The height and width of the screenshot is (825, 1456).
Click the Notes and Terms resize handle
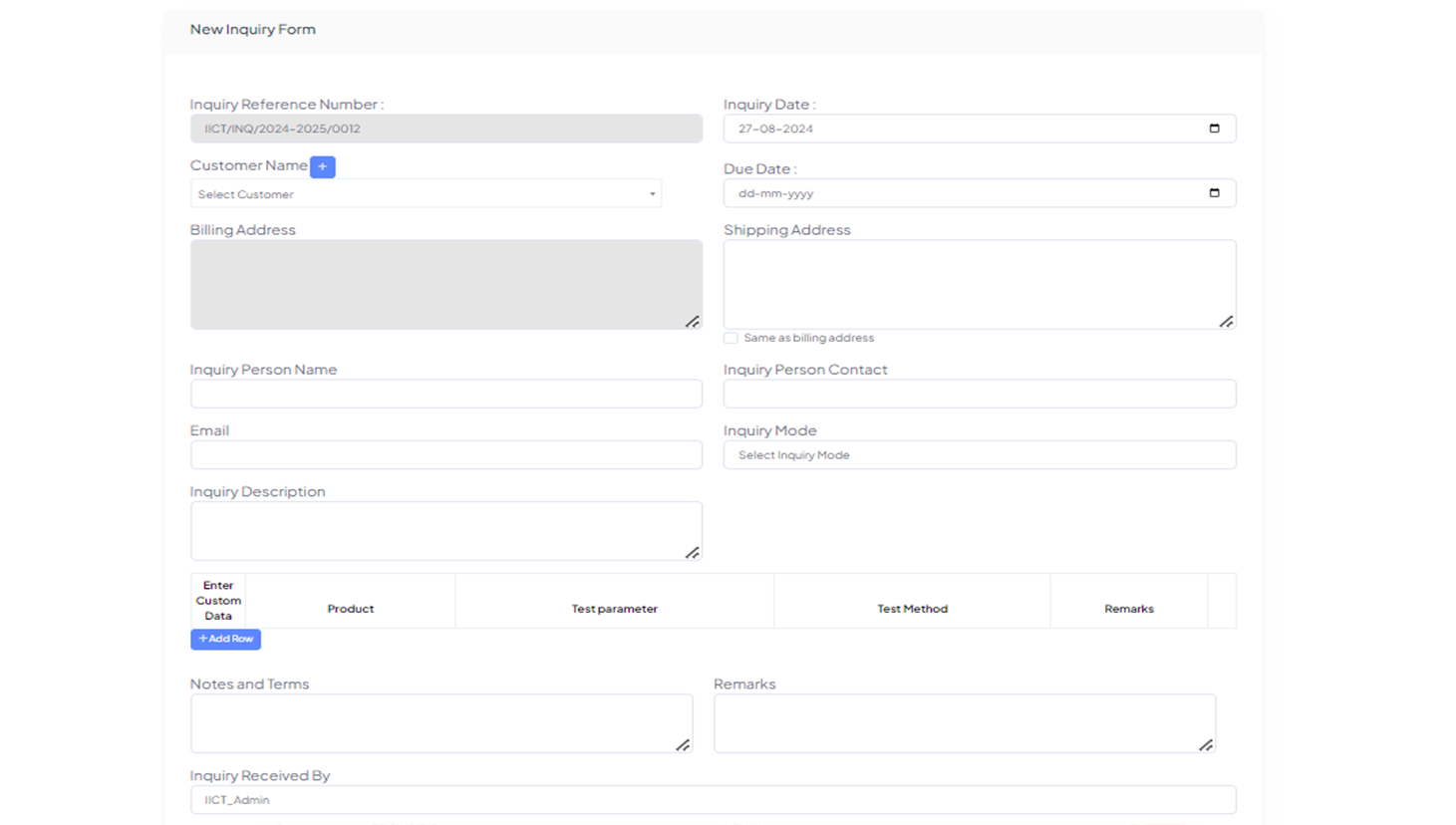(x=683, y=745)
